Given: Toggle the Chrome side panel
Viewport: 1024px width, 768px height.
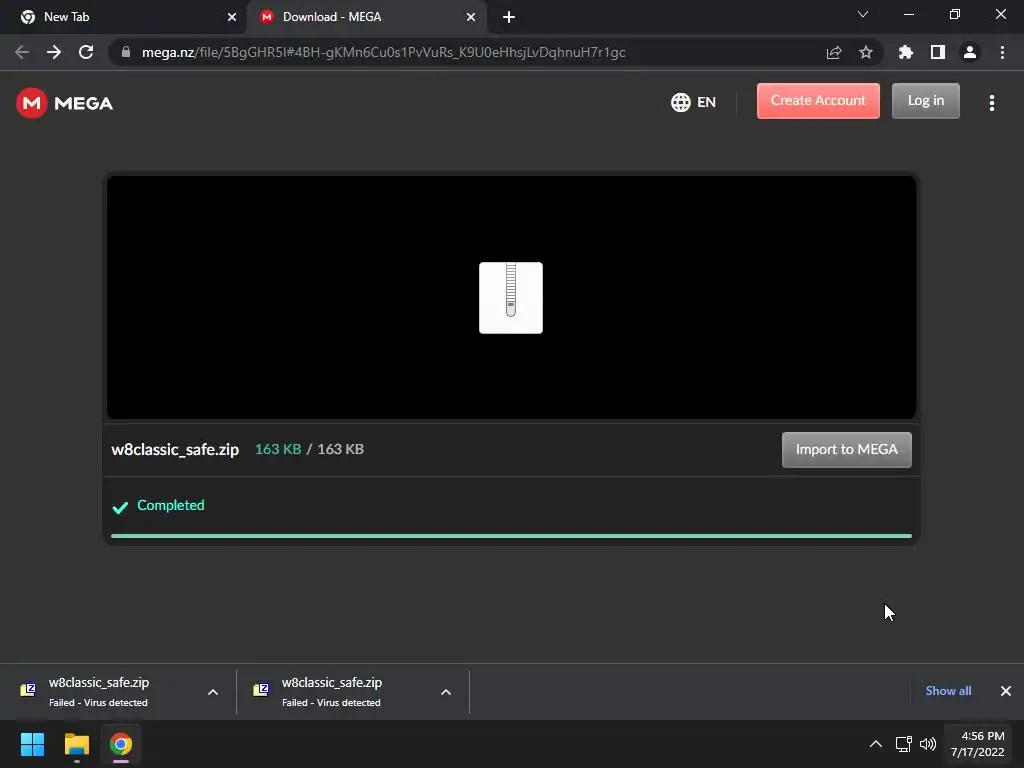Looking at the screenshot, I should [x=938, y=52].
